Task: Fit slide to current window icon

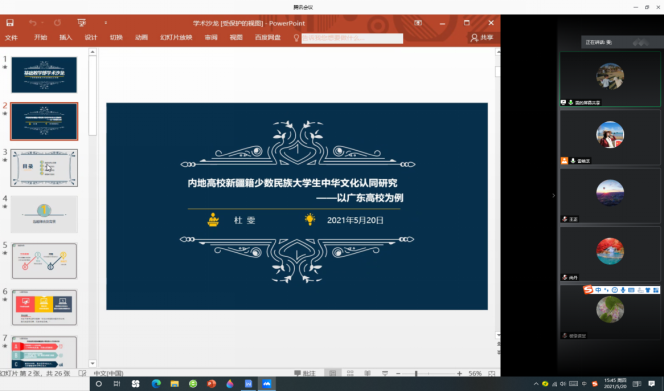Action: (492, 373)
